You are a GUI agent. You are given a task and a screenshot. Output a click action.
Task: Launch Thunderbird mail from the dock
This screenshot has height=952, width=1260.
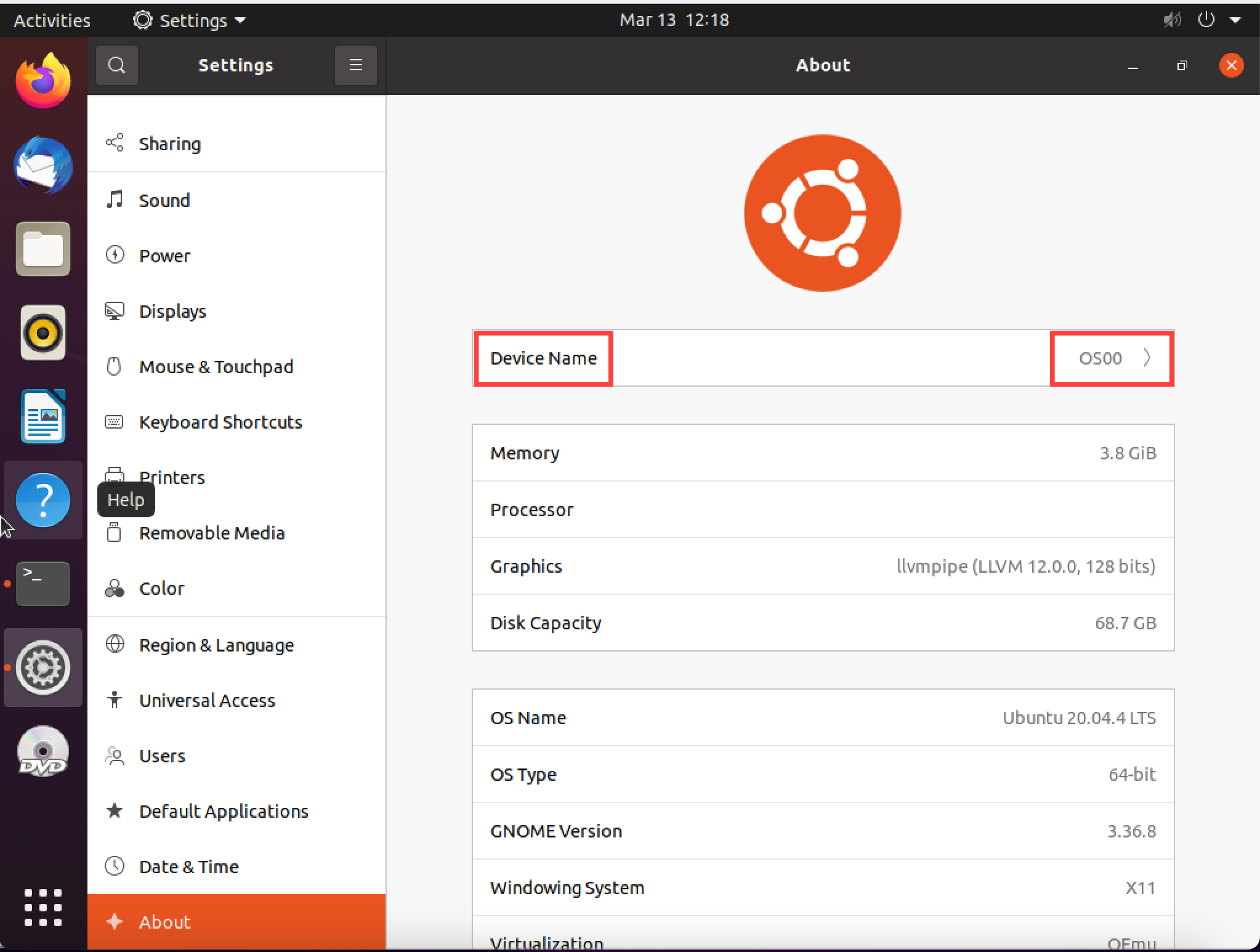coord(43,165)
